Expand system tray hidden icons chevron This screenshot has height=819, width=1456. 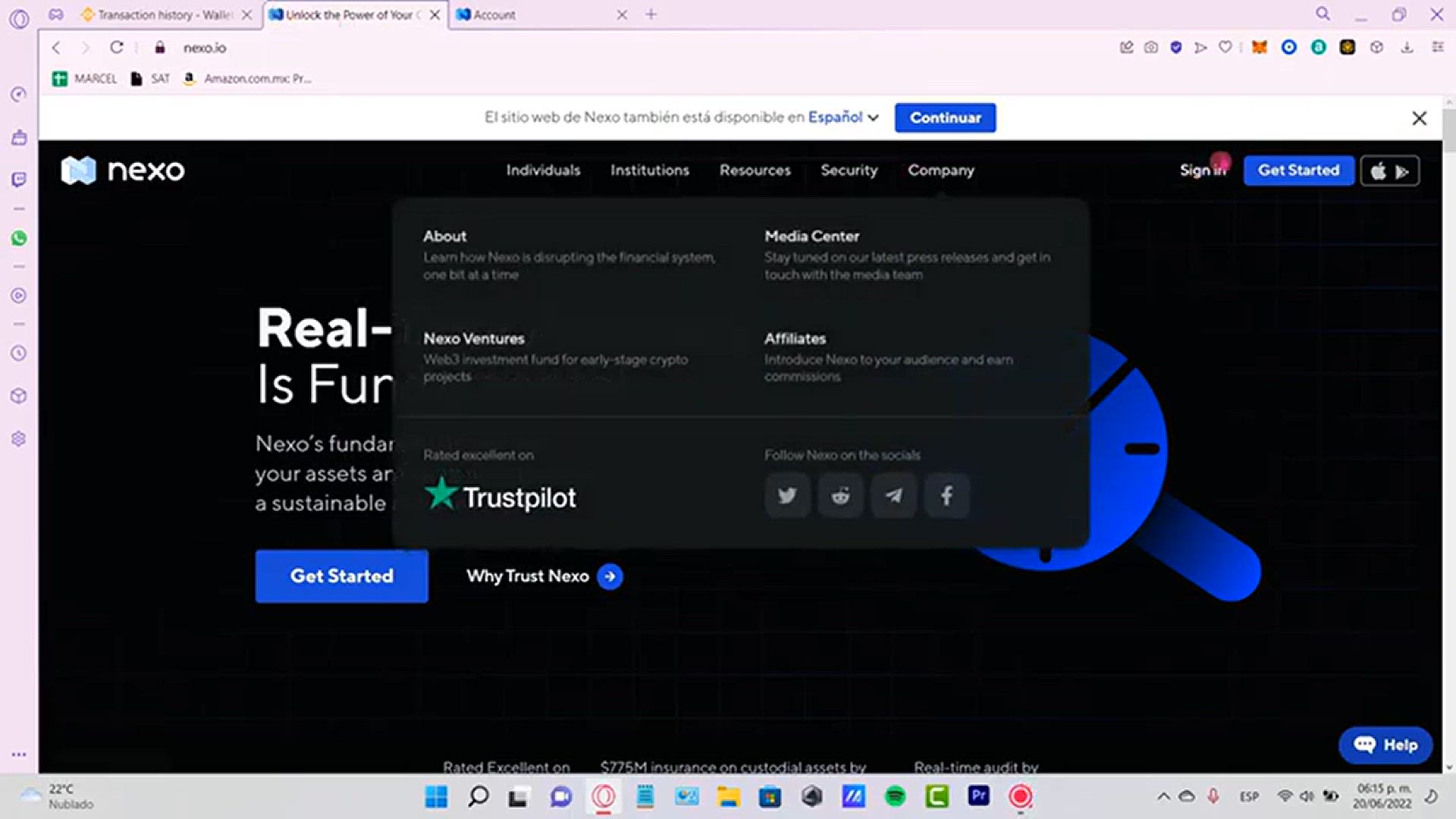(x=1163, y=796)
